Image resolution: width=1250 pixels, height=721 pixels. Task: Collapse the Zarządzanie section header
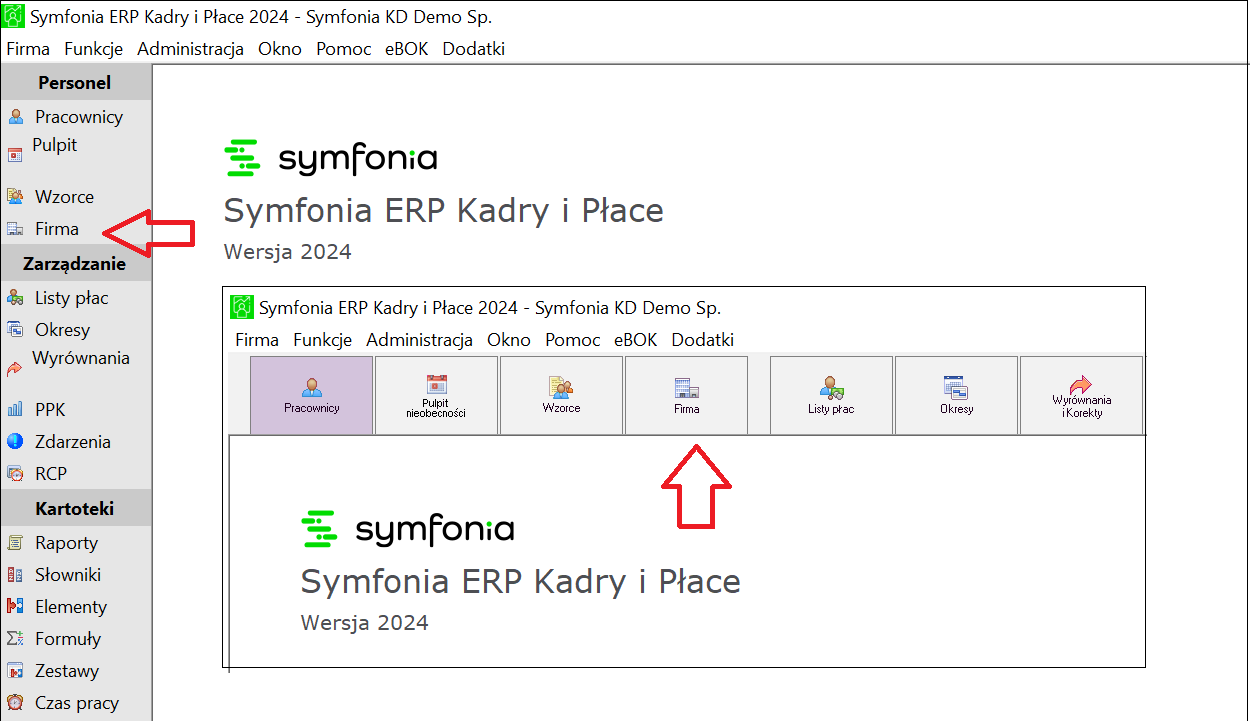75,264
